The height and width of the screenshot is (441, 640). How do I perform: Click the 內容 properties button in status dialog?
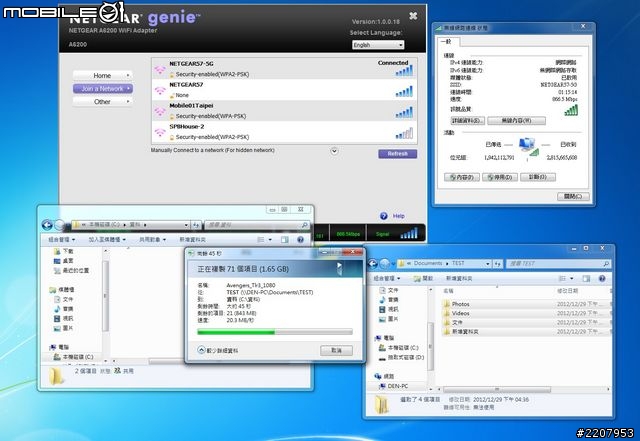462,177
